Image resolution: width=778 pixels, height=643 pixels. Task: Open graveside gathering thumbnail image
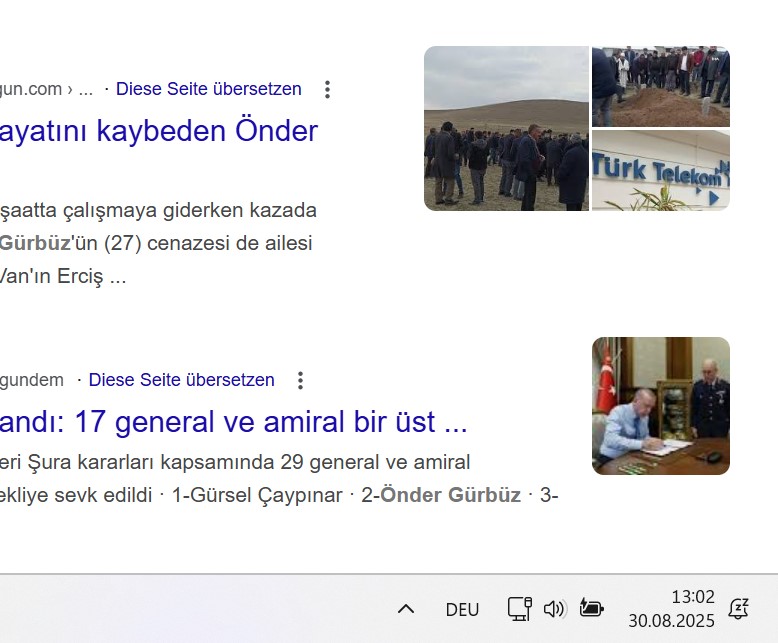pyautogui.click(x=661, y=86)
